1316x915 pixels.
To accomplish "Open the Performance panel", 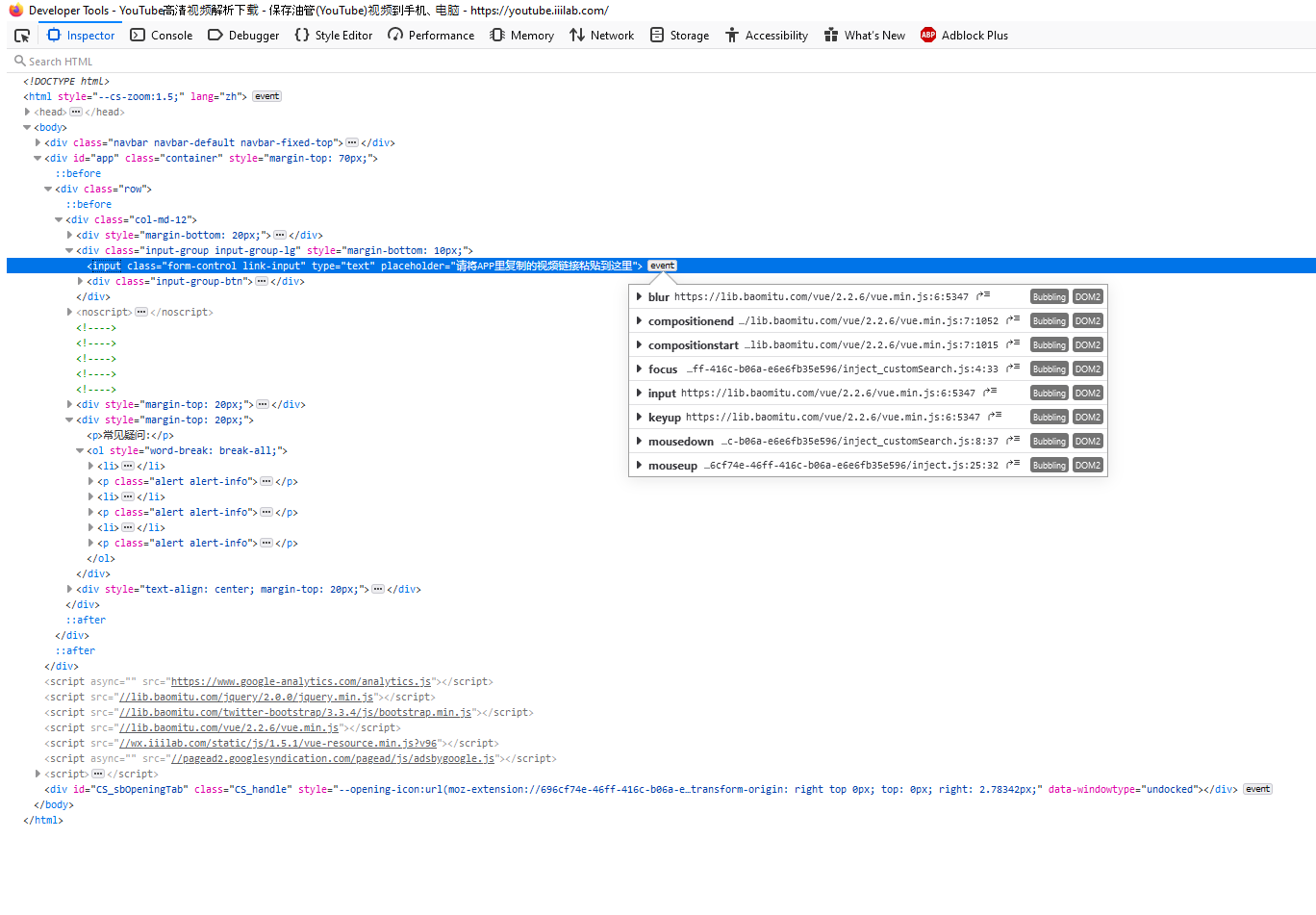I will click(431, 35).
